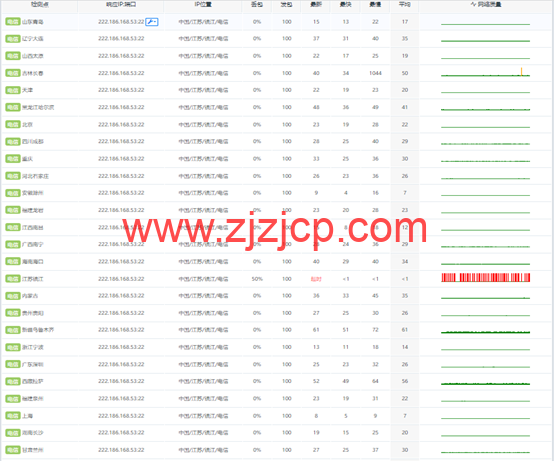Click the red network quality chart for 江苏镇江
554x461 pixels.
point(485,277)
